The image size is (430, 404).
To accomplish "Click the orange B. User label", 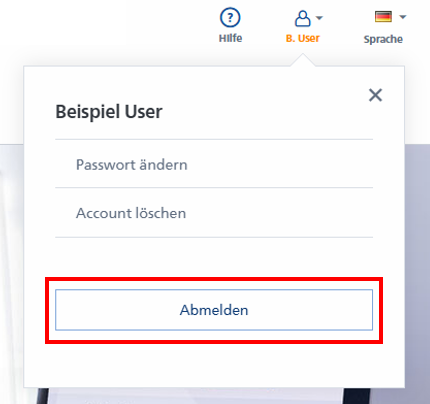I will click(x=303, y=38).
